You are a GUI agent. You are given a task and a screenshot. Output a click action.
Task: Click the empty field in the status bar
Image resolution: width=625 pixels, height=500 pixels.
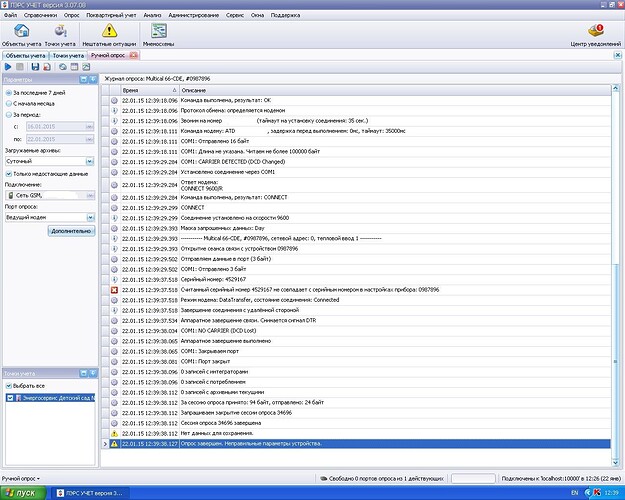473,478
